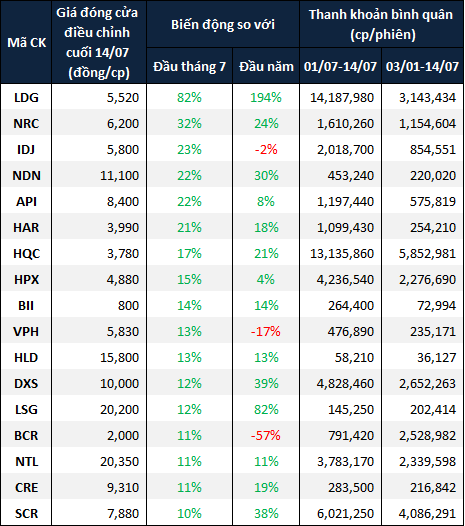Select the -57% value for BCR
The image size is (465, 526).
(x=266, y=436)
